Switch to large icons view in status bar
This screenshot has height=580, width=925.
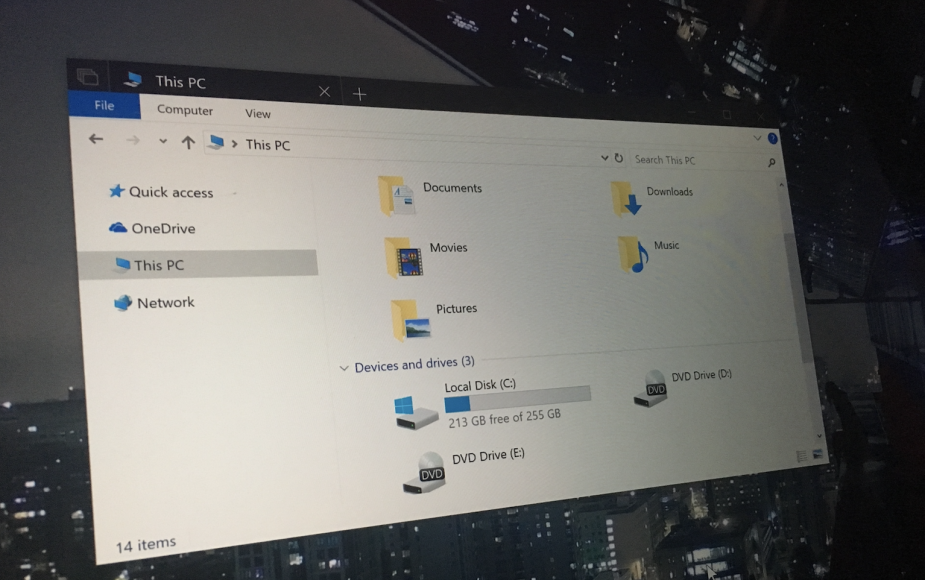(x=817, y=454)
